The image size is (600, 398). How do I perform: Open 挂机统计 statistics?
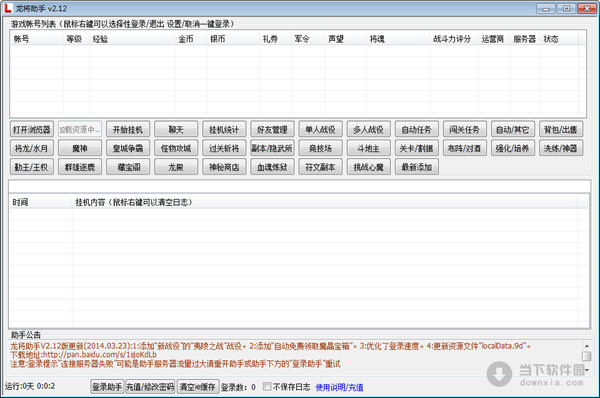pos(224,129)
